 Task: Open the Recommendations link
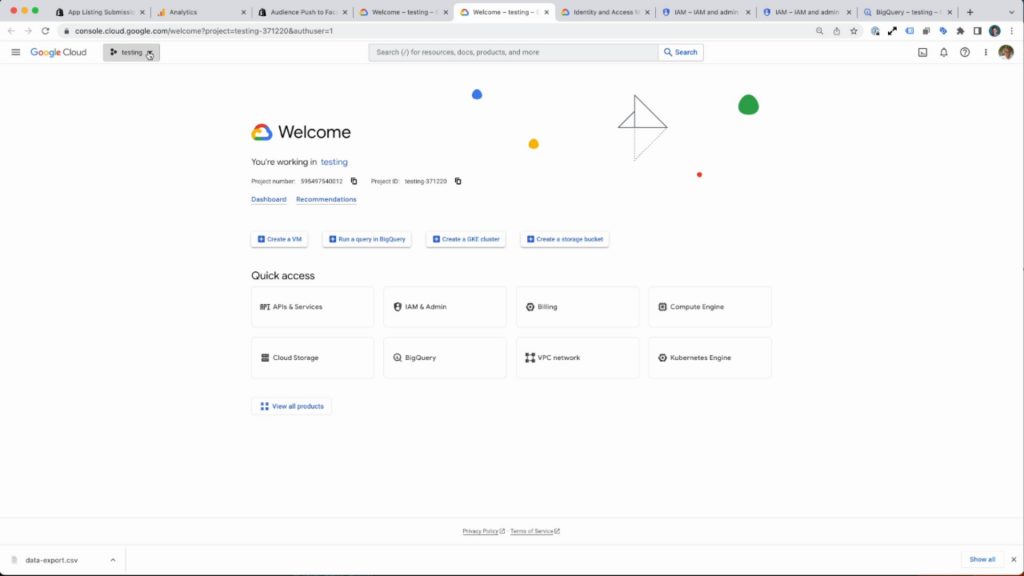click(326, 199)
